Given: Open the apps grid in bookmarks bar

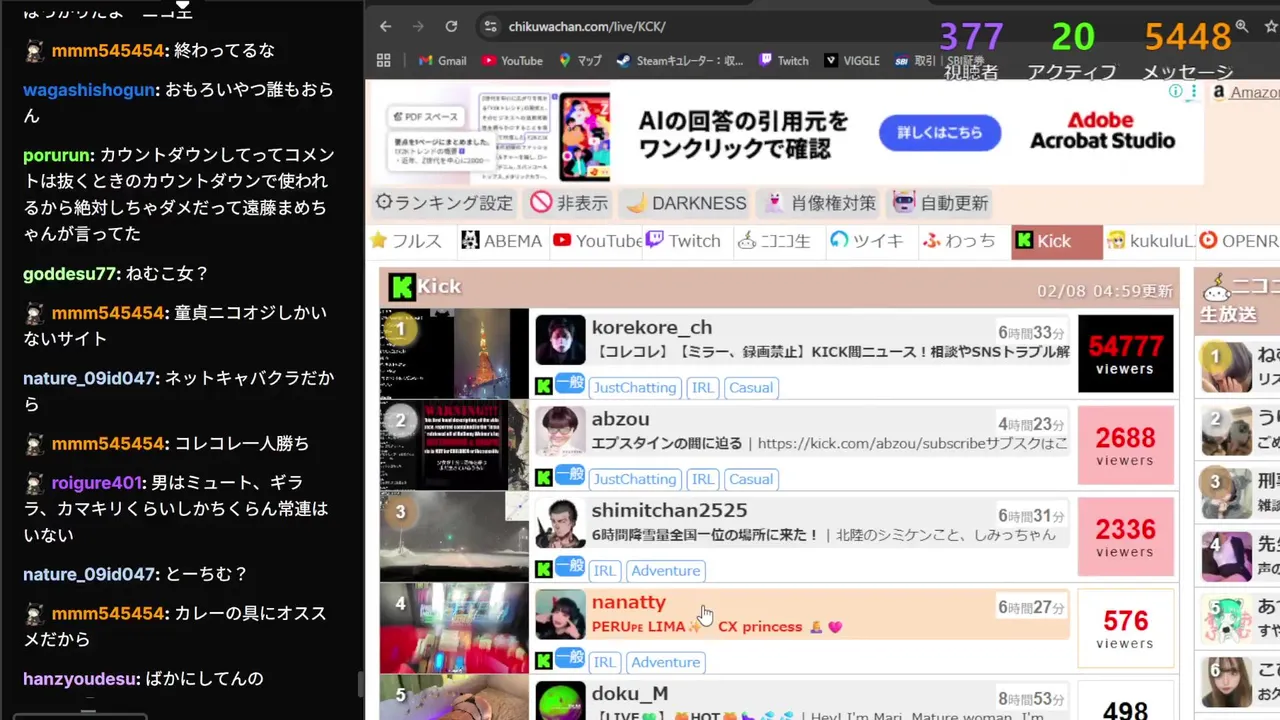Looking at the screenshot, I should [384, 60].
